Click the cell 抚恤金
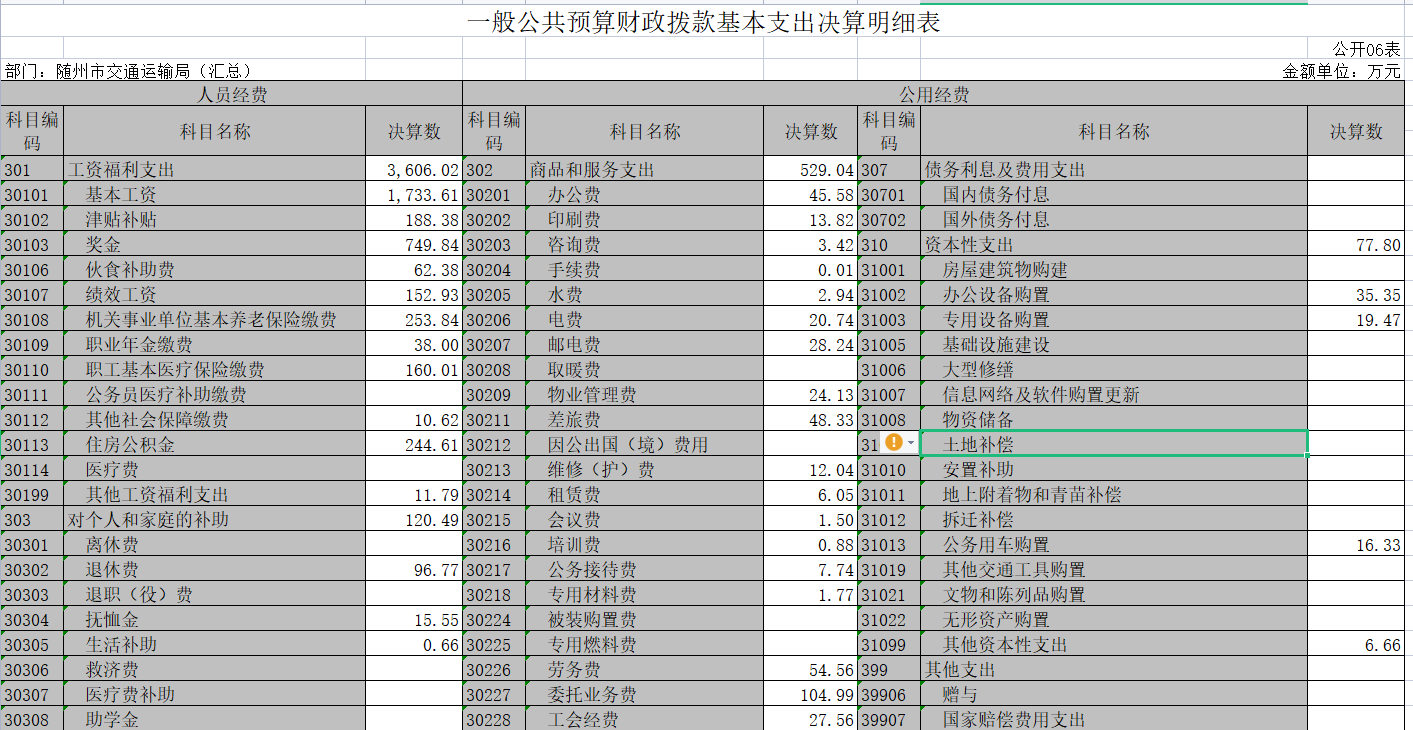The width and height of the screenshot is (1413, 730). [215, 620]
